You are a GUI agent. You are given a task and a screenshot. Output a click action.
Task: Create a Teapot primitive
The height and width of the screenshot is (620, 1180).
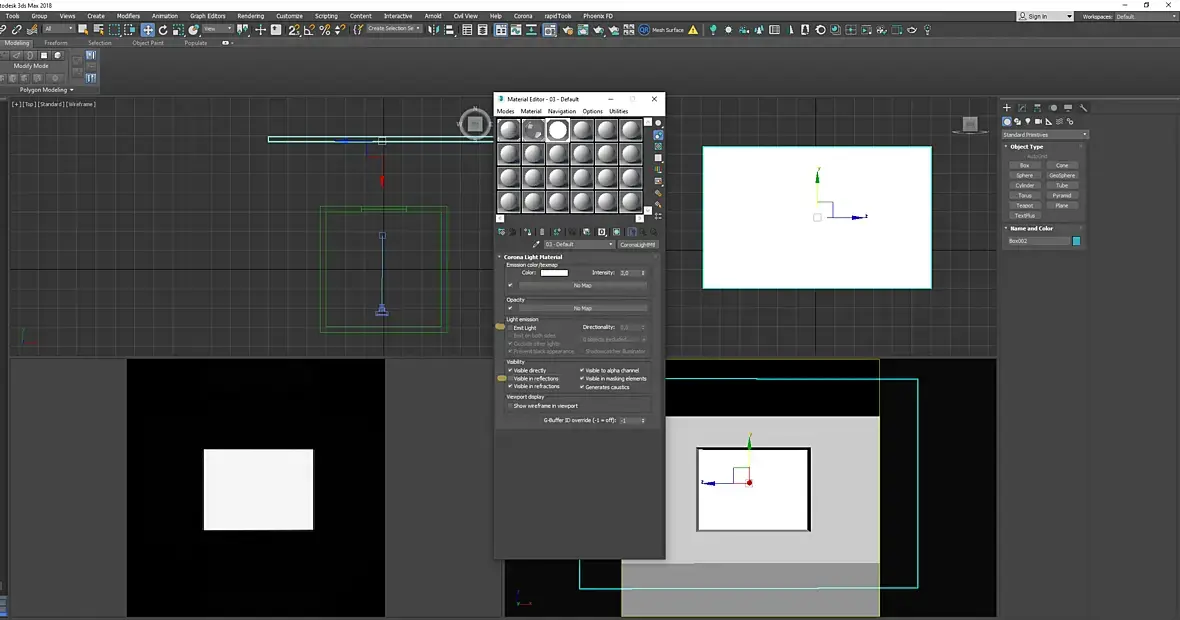pyautogui.click(x=1025, y=206)
